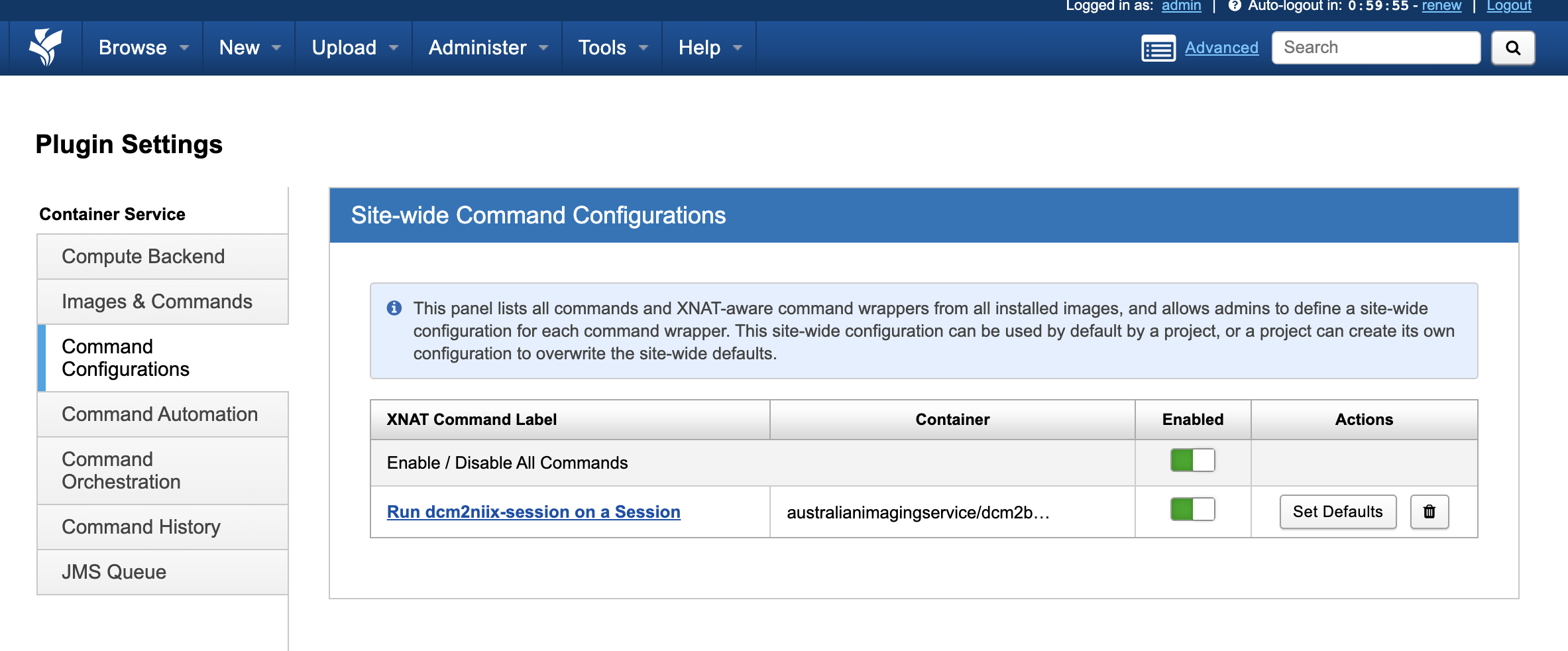The height and width of the screenshot is (651, 1568).
Task: Click the Container Service sidebar heading
Action: [x=112, y=214]
